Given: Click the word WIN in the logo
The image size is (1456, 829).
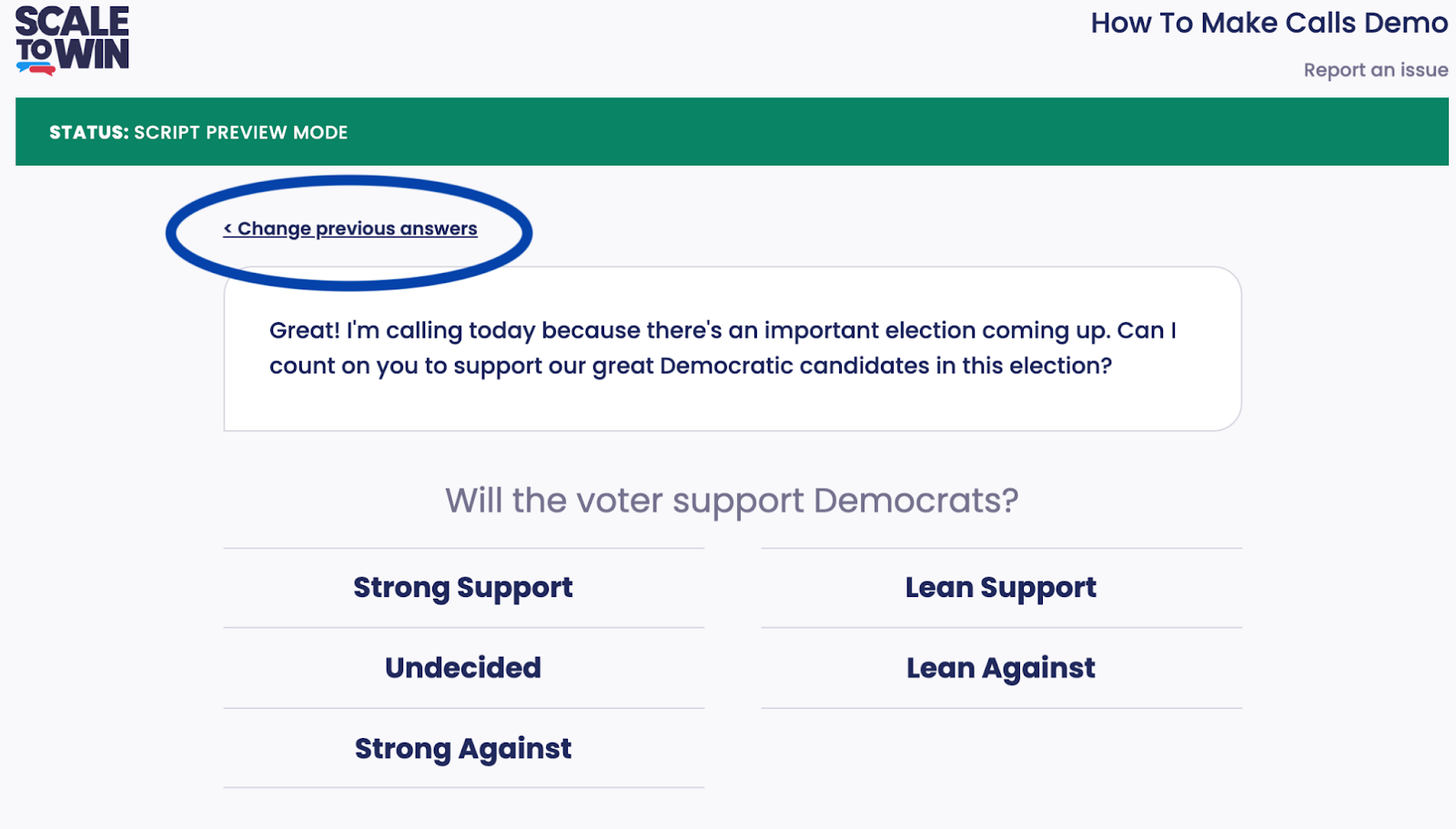Looking at the screenshot, I should tap(93, 55).
